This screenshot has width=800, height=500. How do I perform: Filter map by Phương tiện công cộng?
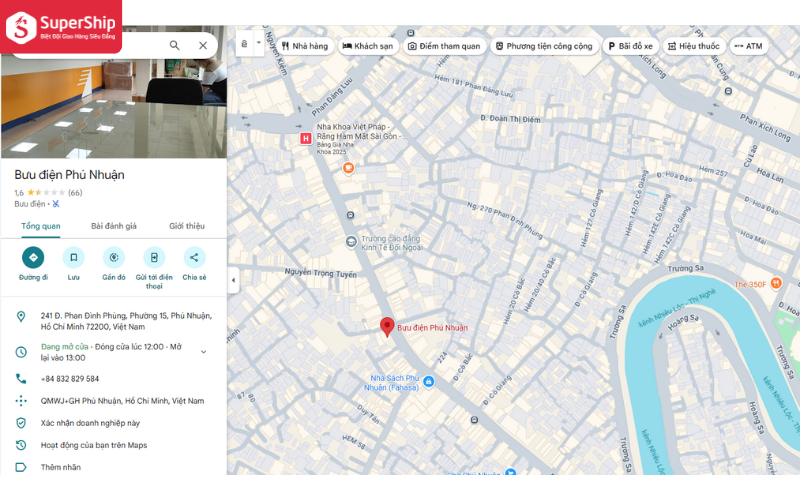pyautogui.click(x=544, y=46)
